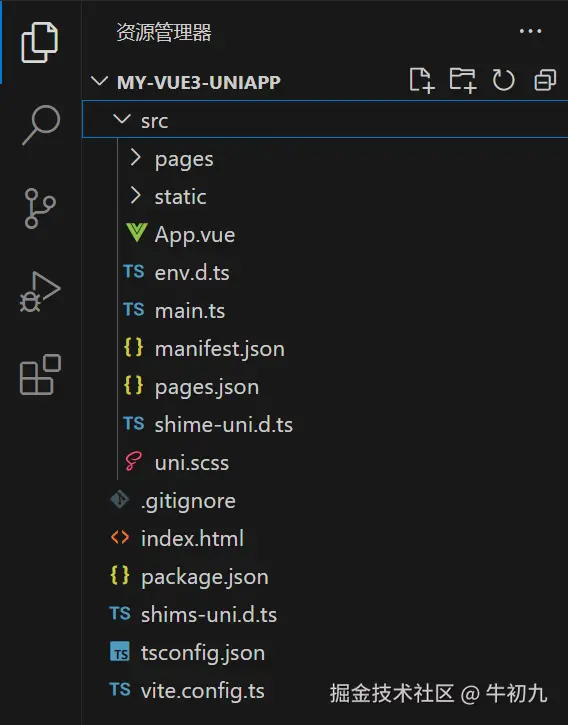The width and height of the screenshot is (568, 725).
Task: Click the HTML icon beside index.html
Action: [x=120, y=537]
